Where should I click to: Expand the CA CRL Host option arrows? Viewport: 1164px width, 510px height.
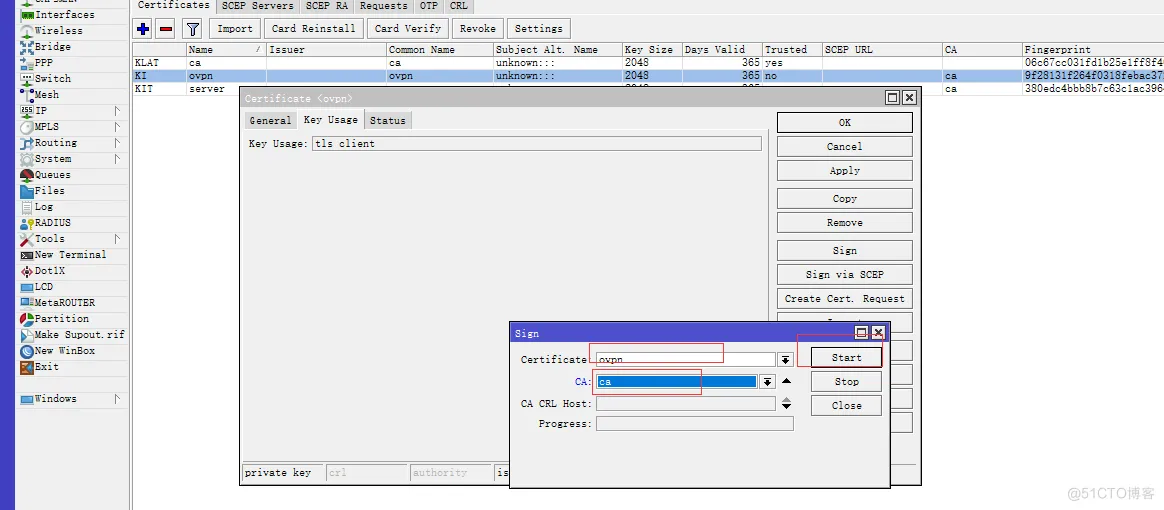pos(786,404)
